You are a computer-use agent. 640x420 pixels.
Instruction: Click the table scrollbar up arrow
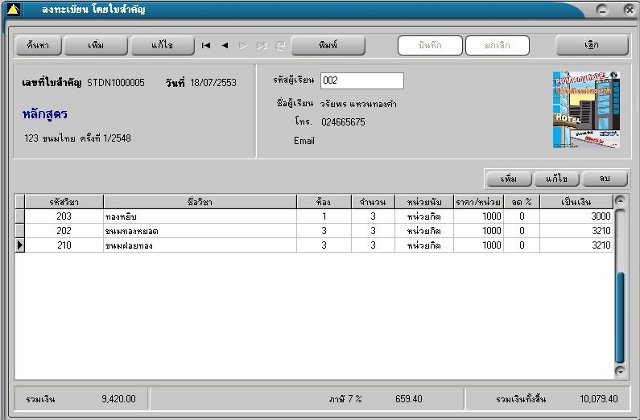point(620,200)
